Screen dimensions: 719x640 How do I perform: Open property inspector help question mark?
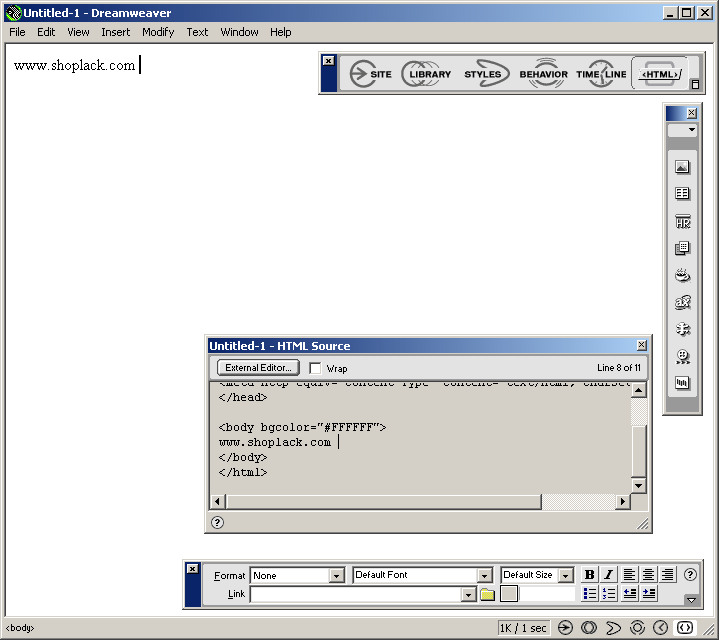tap(690, 574)
